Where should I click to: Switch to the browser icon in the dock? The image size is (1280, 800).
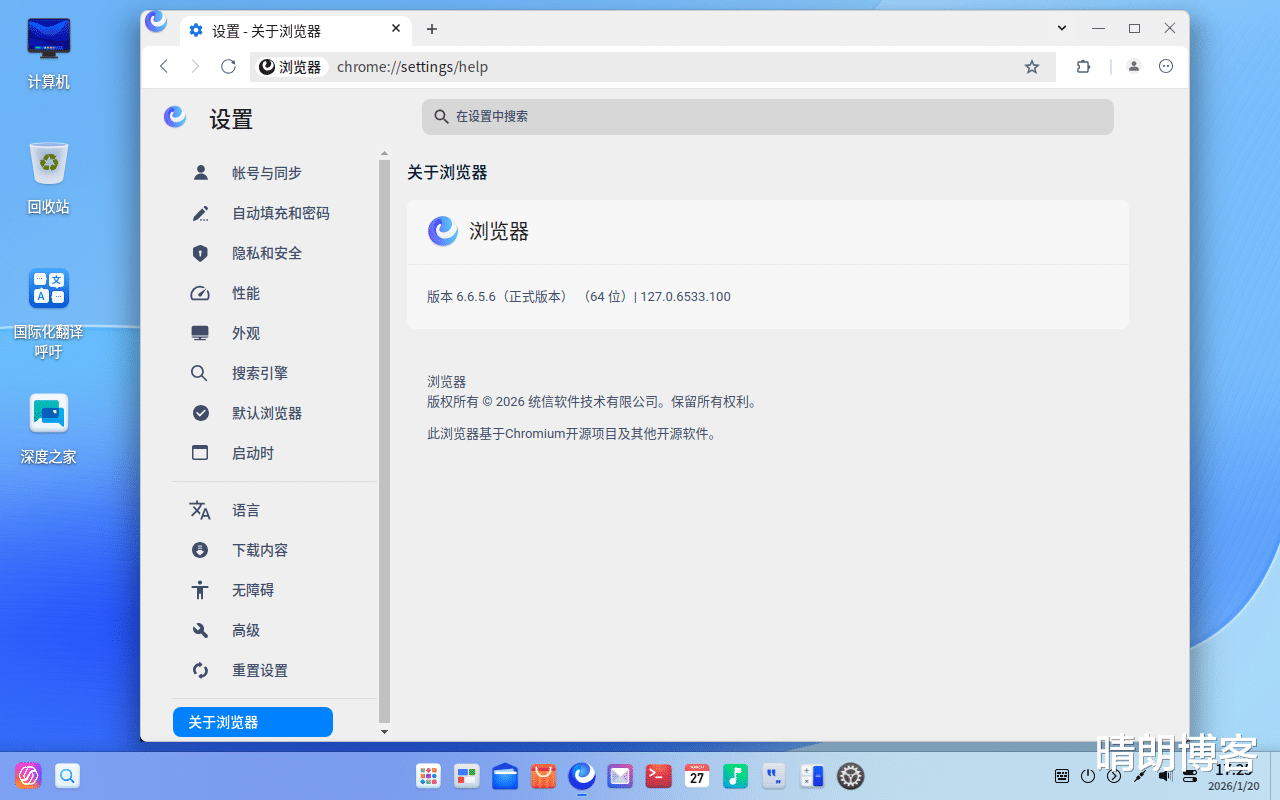pyautogui.click(x=582, y=776)
